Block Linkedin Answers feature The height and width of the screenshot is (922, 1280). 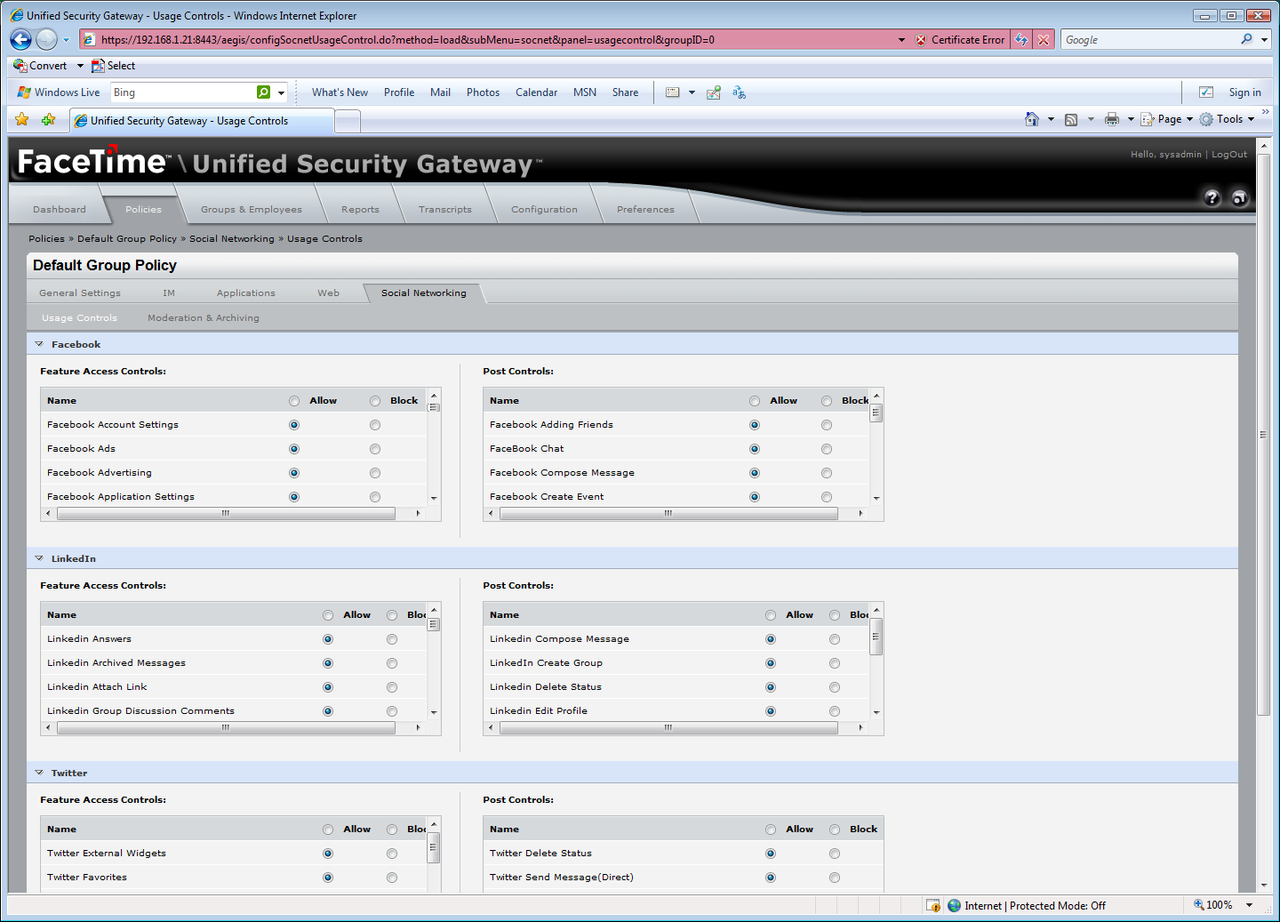tap(392, 639)
